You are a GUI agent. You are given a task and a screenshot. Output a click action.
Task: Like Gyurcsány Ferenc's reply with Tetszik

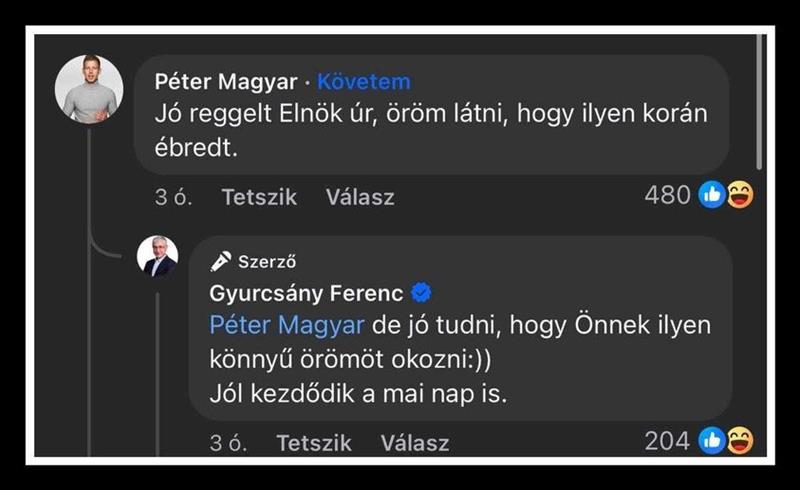pyautogui.click(x=314, y=442)
